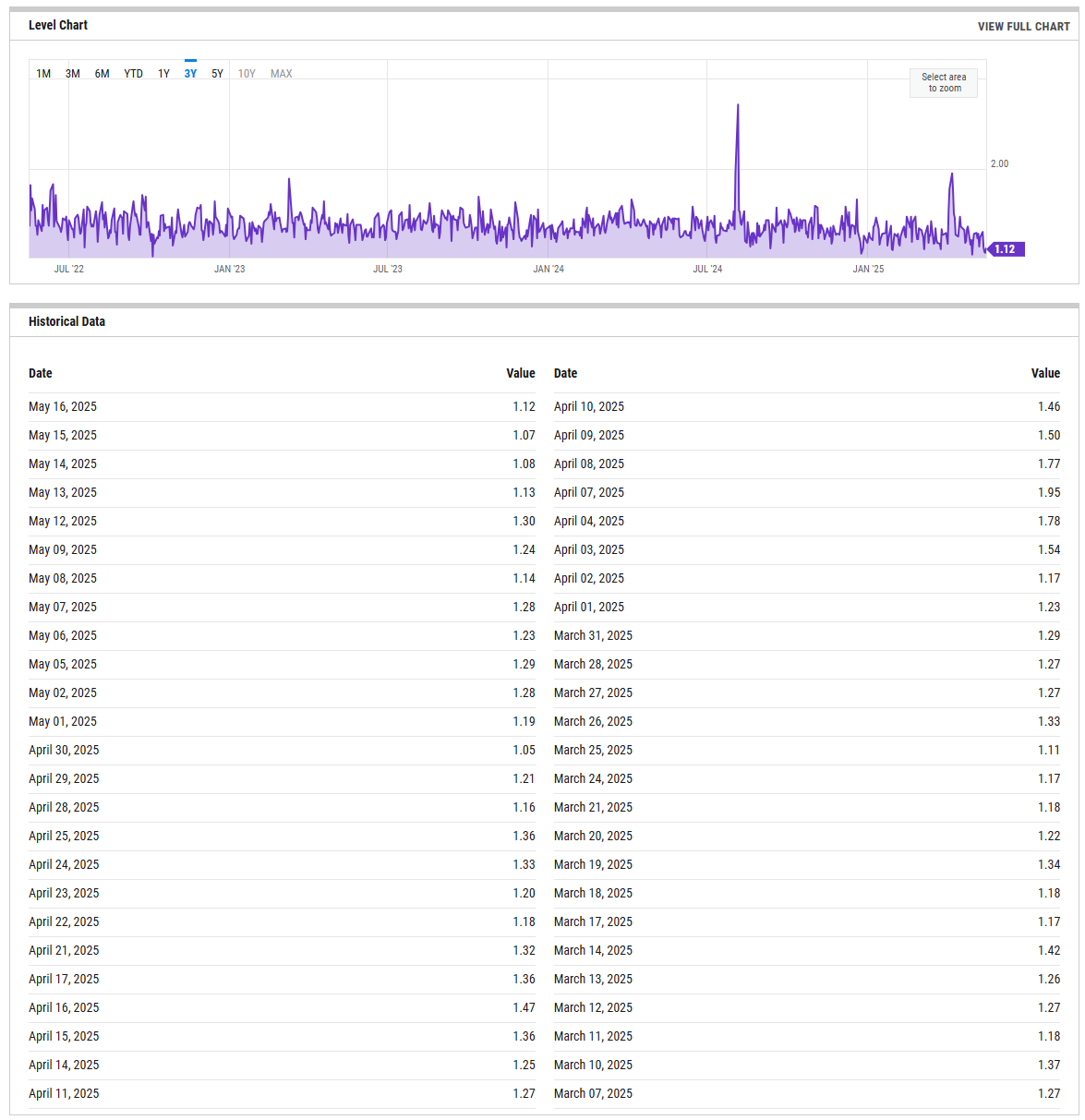Click the Level Chart heading
This screenshot has width=1085, height=1120.
58,26
